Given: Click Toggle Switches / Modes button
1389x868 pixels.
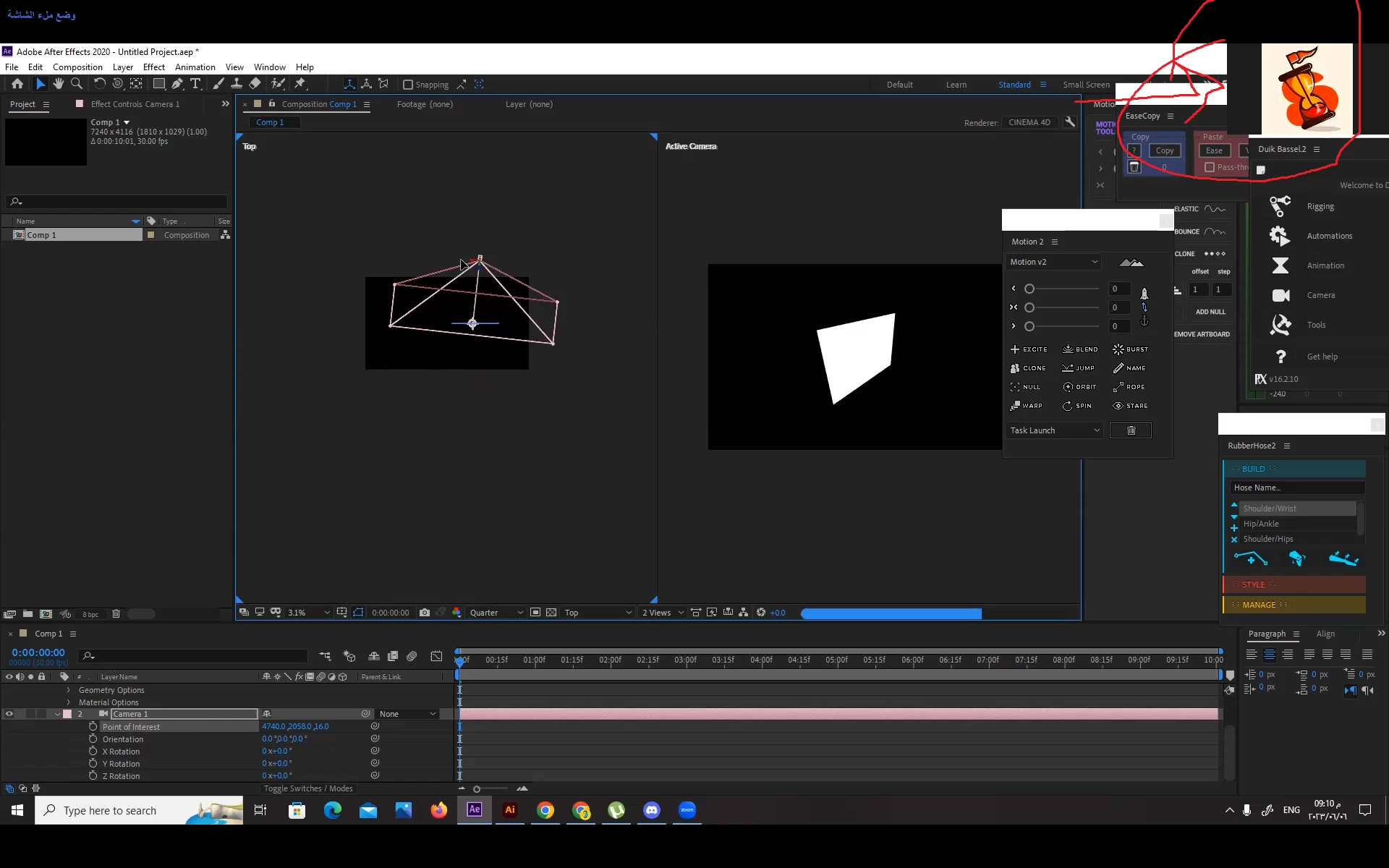Looking at the screenshot, I should tap(308, 788).
